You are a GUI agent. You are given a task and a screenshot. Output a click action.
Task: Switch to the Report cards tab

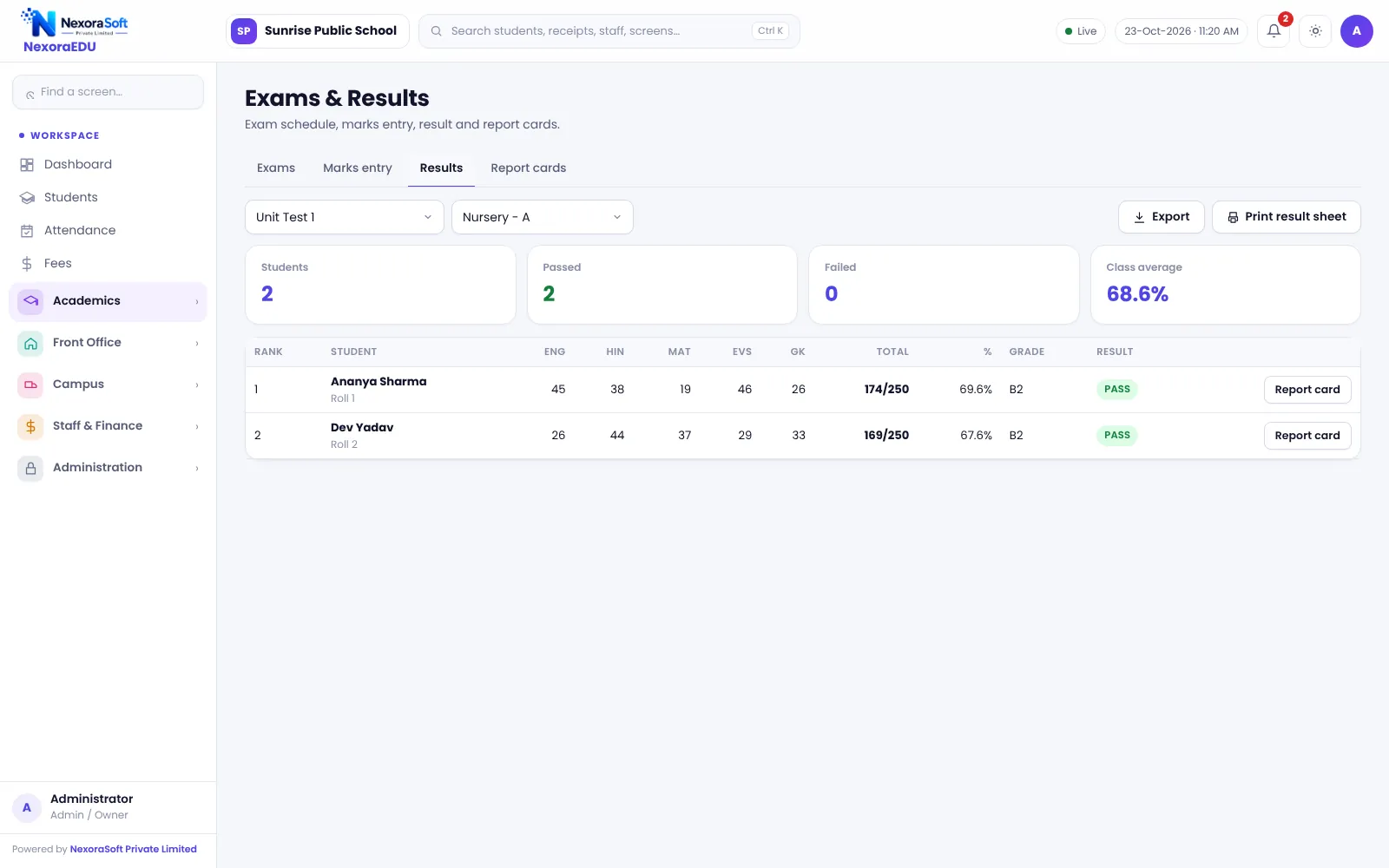click(528, 168)
